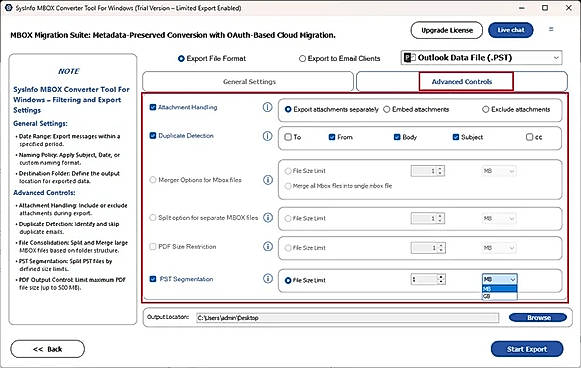Viewport: 581px width, 368px height.
Task: Open info icon for PST Segmentation
Action: pos(268,279)
